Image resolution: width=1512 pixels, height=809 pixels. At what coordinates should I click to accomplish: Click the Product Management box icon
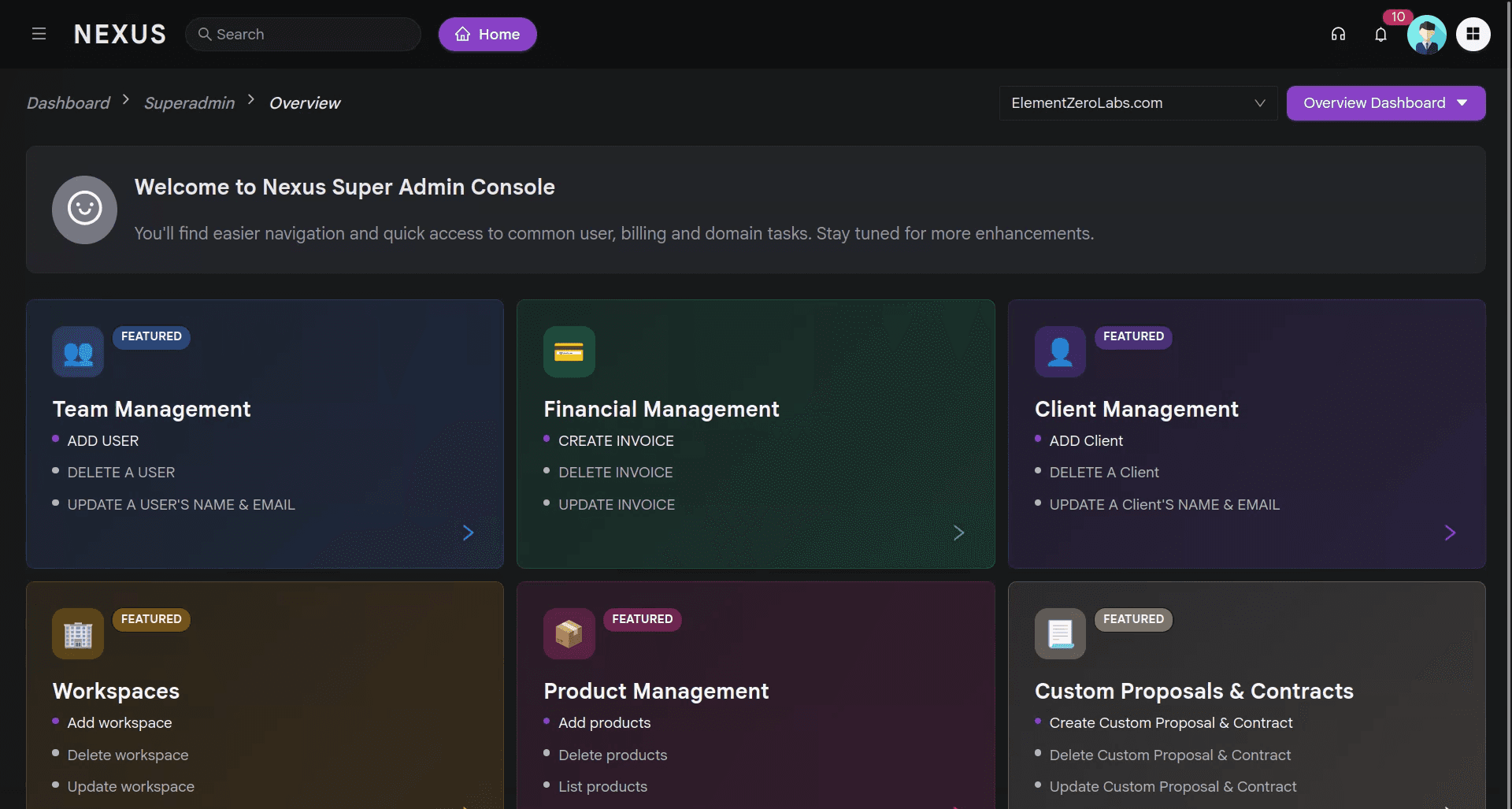tap(569, 633)
